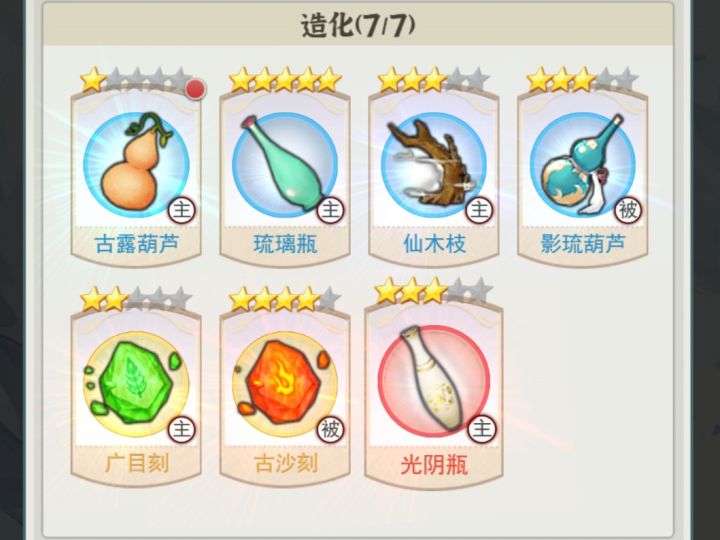
Task: Select the 古露葫芦 orange gourd icon
Action: coord(136,164)
